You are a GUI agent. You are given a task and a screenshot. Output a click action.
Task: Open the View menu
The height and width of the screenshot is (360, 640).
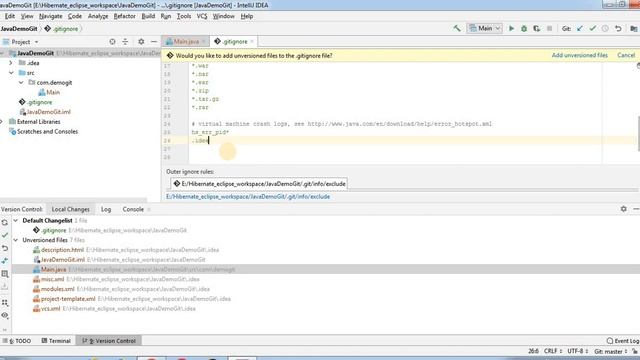pos(27,16)
